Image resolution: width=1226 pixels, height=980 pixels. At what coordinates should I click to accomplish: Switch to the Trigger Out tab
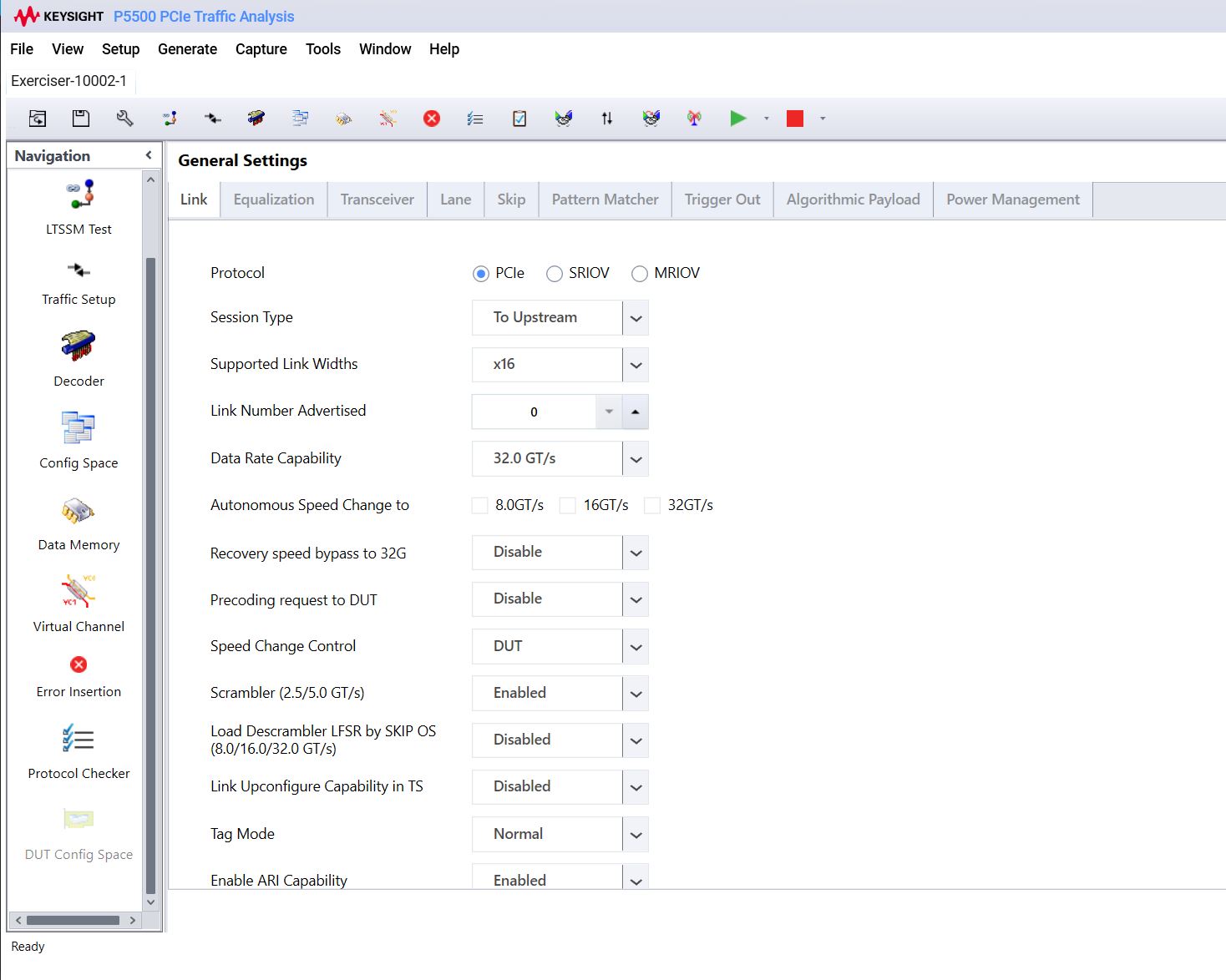[722, 200]
